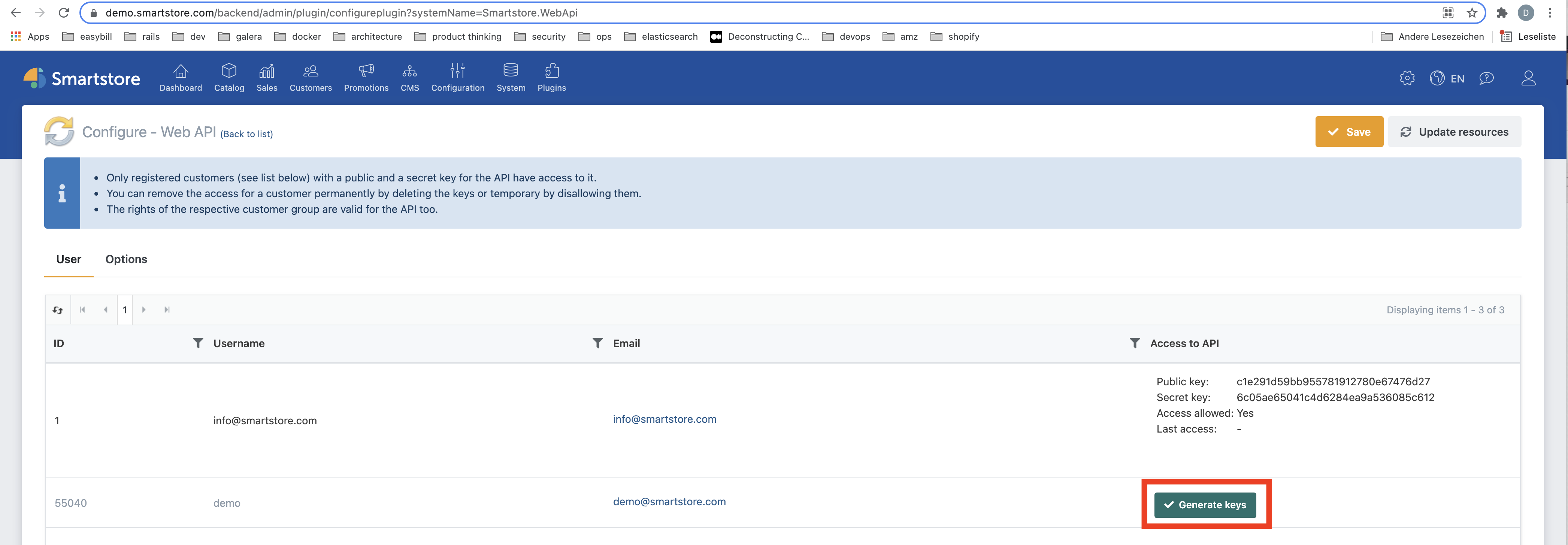The image size is (1568, 545).
Task: Click Back to list link
Action: (x=246, y=134)
